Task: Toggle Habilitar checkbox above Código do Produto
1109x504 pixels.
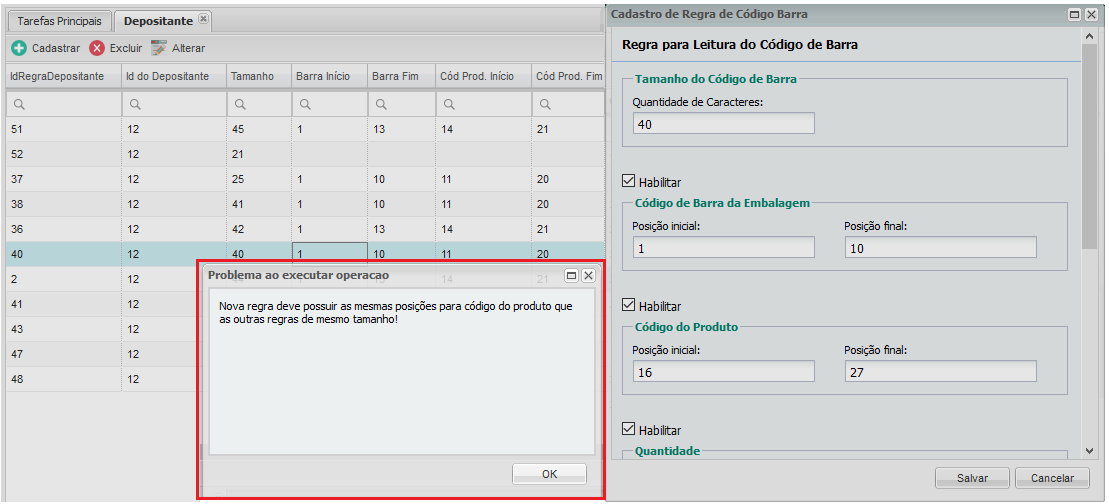Action: coord(628,305)
